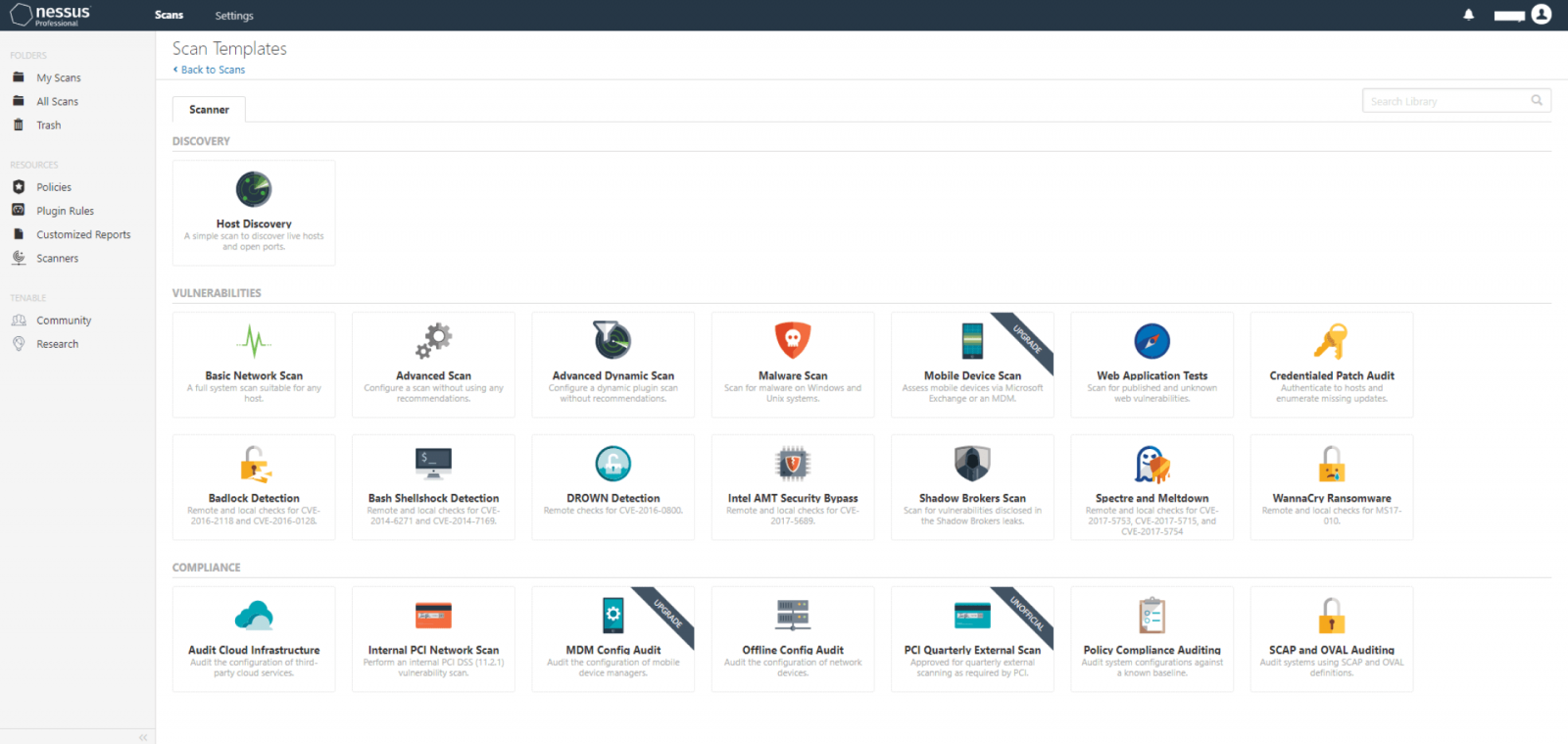Open the Trash folder
This screenshot has height=744, width=1568.
click(48, 125)
